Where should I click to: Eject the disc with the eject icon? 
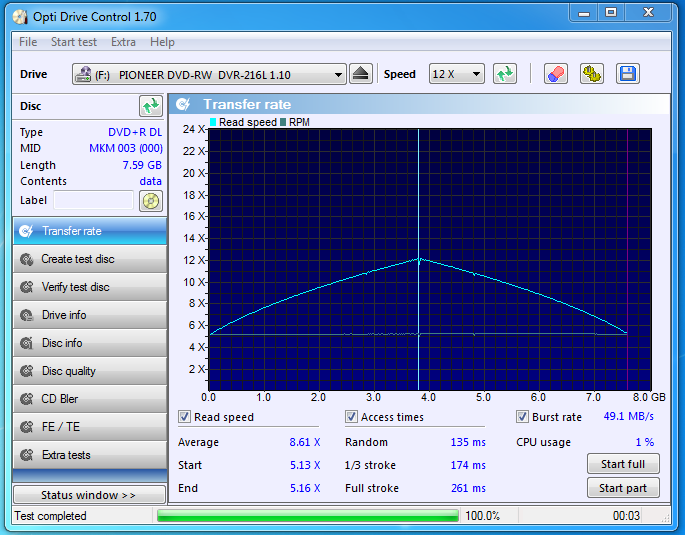point(360,74)
